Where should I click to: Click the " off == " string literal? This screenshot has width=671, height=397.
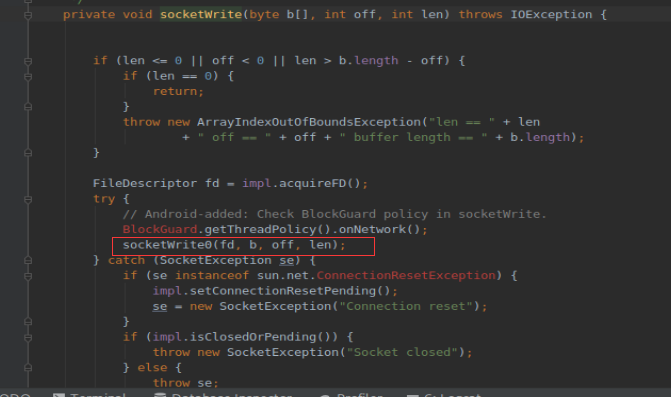tap(235, 138)
